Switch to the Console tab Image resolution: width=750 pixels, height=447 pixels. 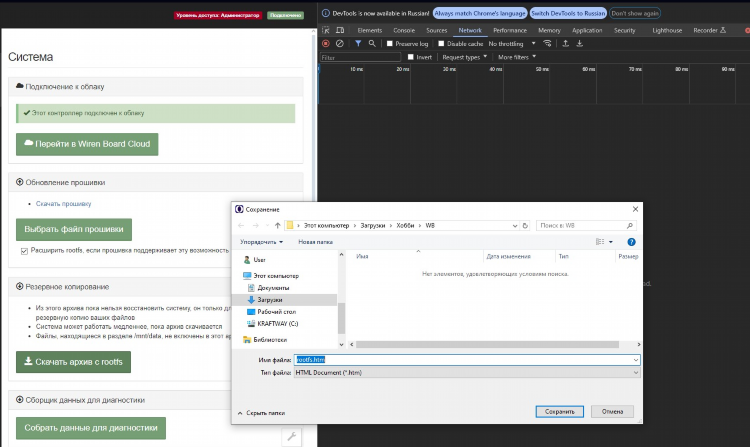point(404,30)
